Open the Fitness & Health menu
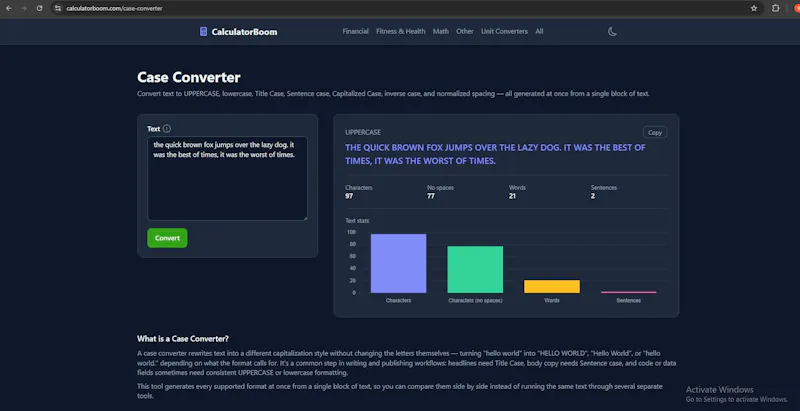The height and width of the screenshot is (411, 800). (x=401, y=31)
